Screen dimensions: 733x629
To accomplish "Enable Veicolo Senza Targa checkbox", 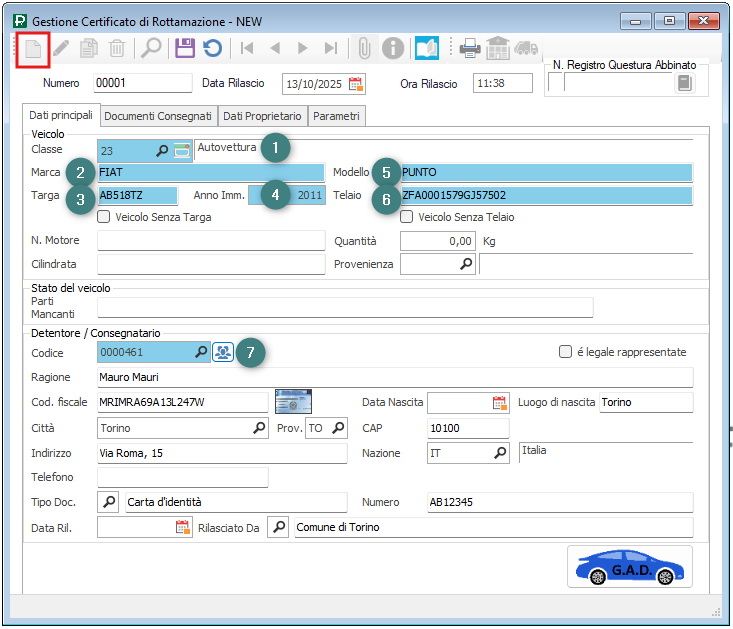I will click(x=104, y=216).
